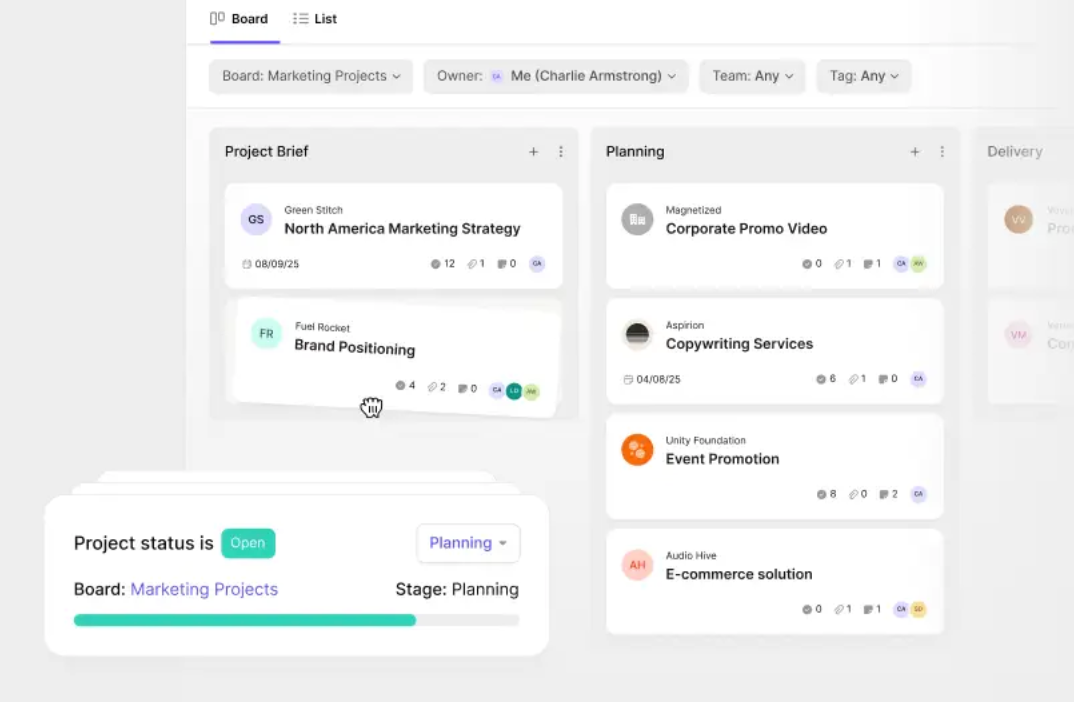The image size is (1074, 702).
Task: Click the yellow member avatar on E-commerce solution card
Action: click(919, 609)
